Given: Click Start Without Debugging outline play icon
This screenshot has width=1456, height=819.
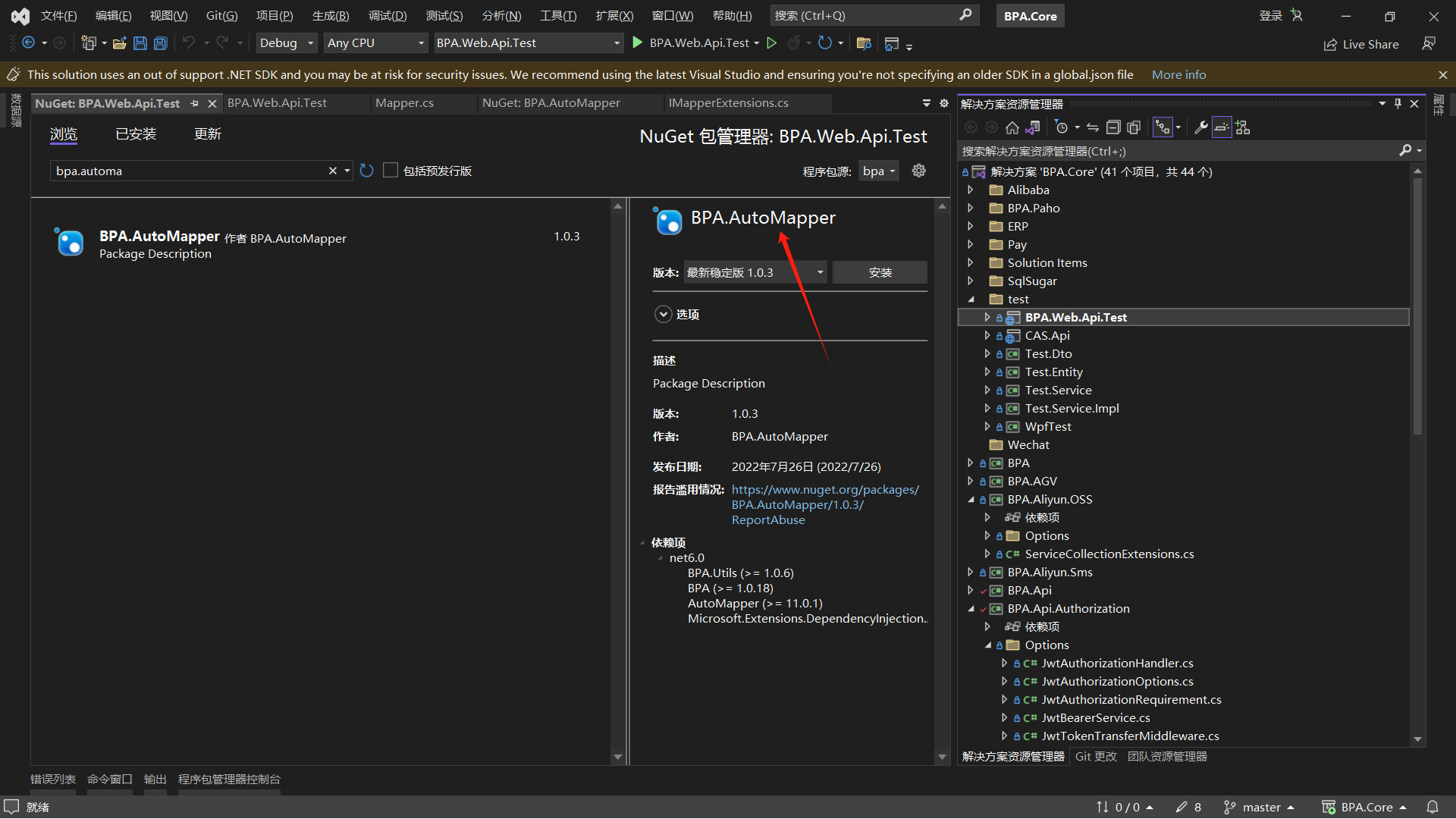Looking at the screenshot, I should 771,43.
